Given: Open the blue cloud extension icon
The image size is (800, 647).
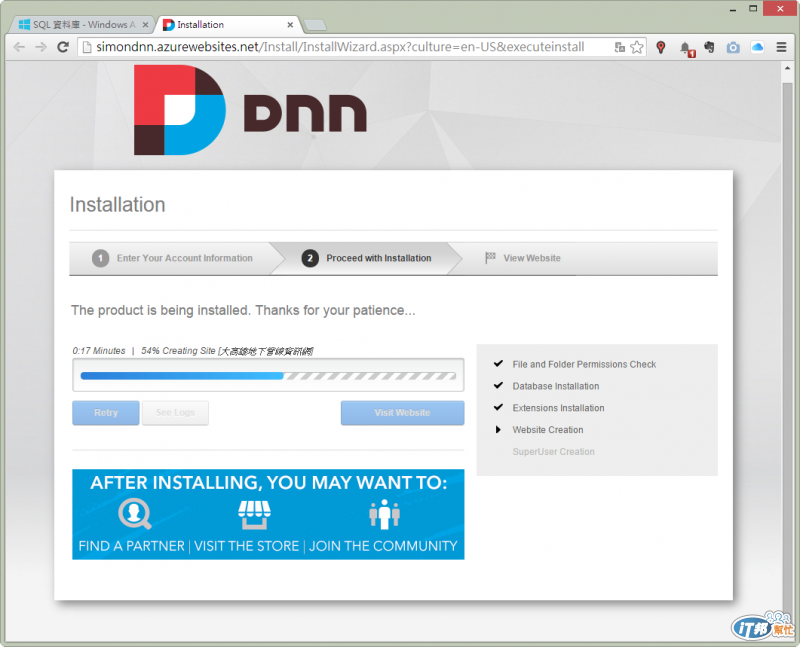Looking at the screenshot, I should (x=758, y=47).
